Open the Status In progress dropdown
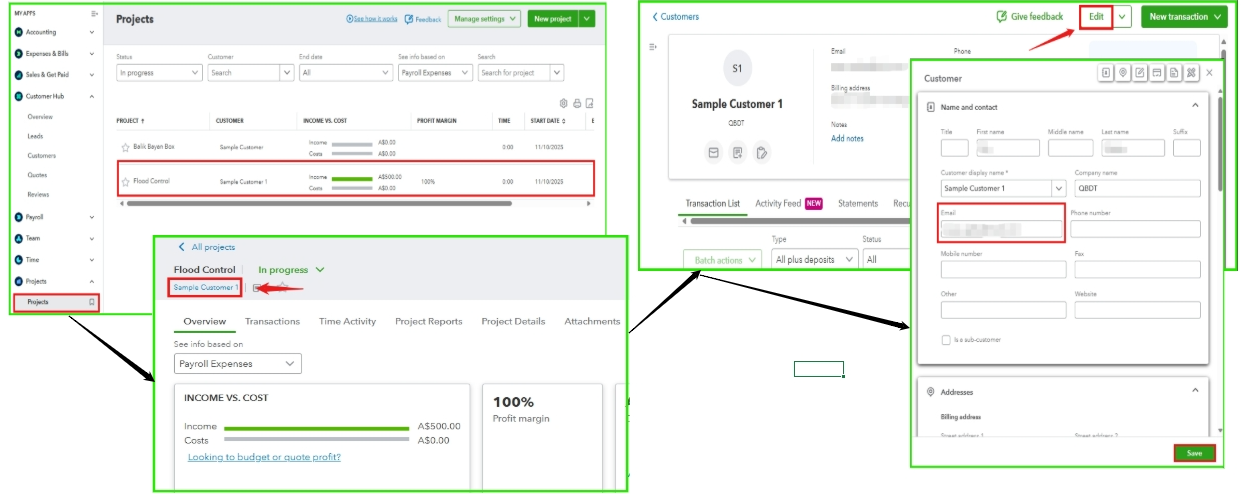 tap(159, 73)
